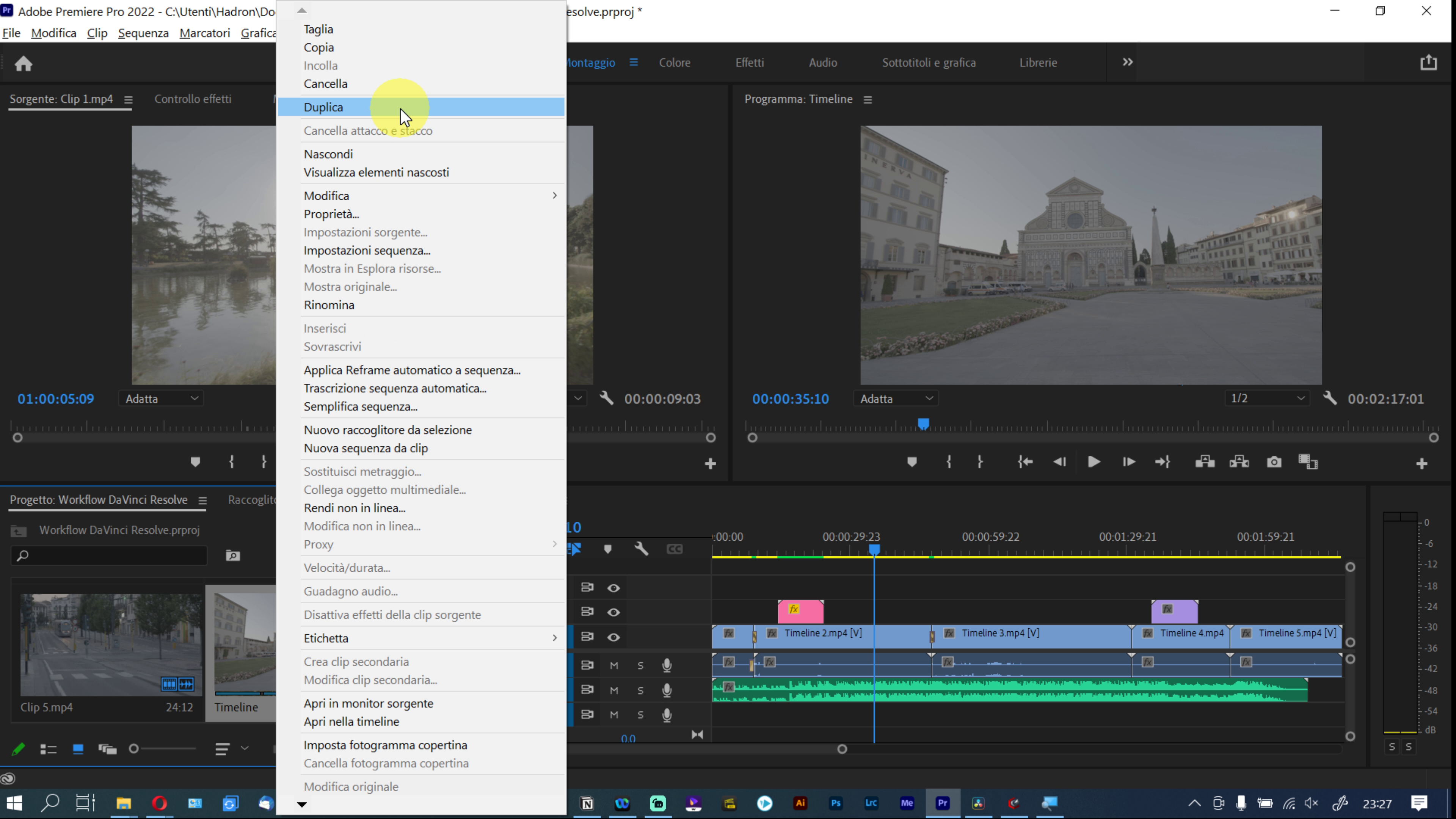Screen dimensions: 1456x819
Task: Toggle visibility eye of middle video track
Action: [613, 613]
